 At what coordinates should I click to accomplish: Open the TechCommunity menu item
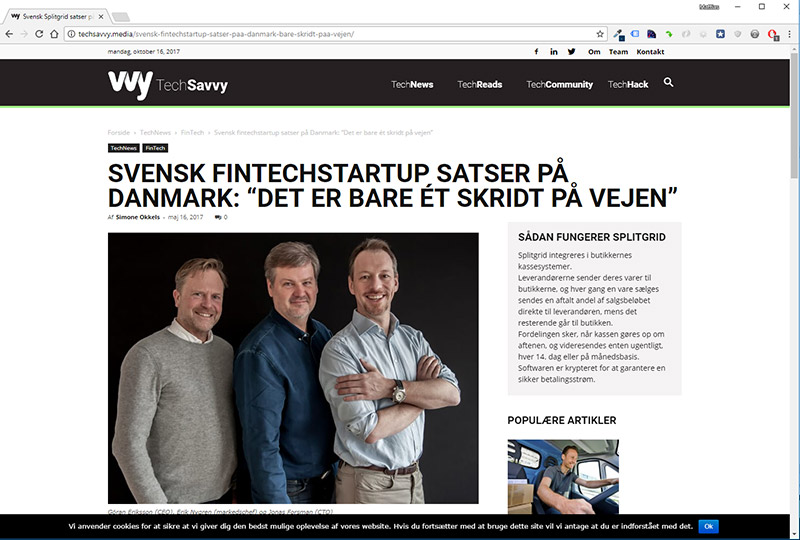559,85
